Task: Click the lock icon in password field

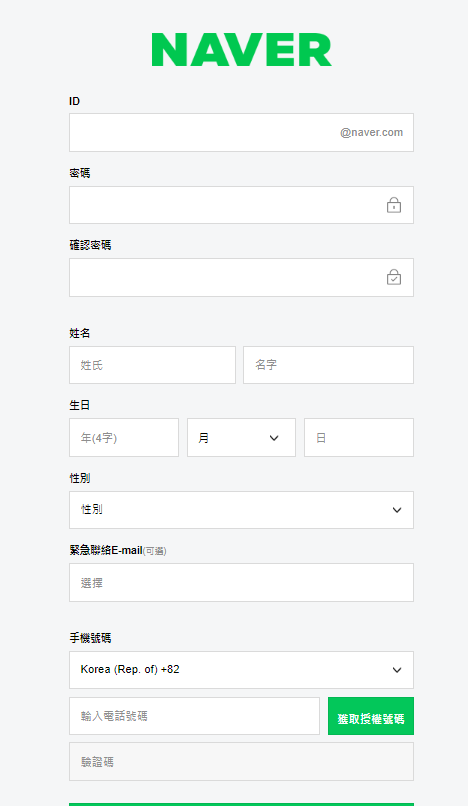Action: point(394,205)
